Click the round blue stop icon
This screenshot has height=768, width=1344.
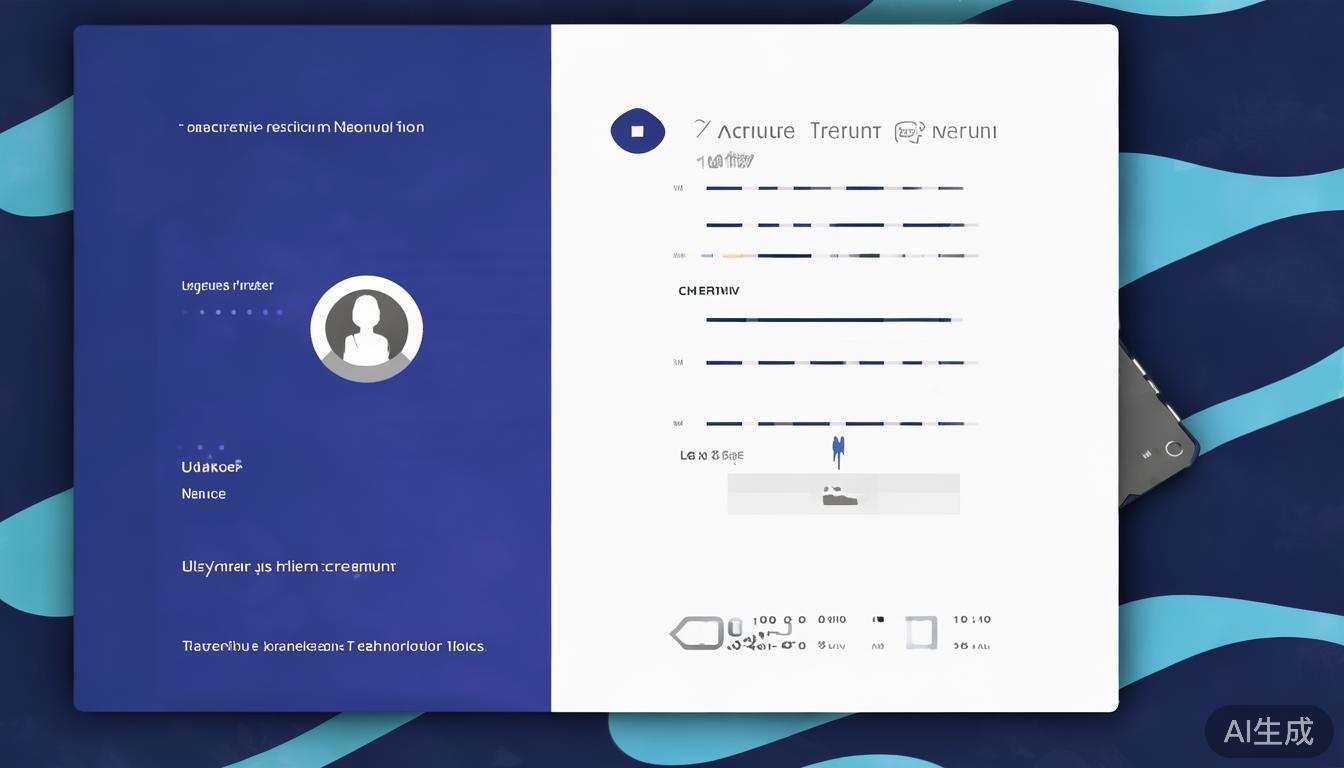[x=637, y=131]
